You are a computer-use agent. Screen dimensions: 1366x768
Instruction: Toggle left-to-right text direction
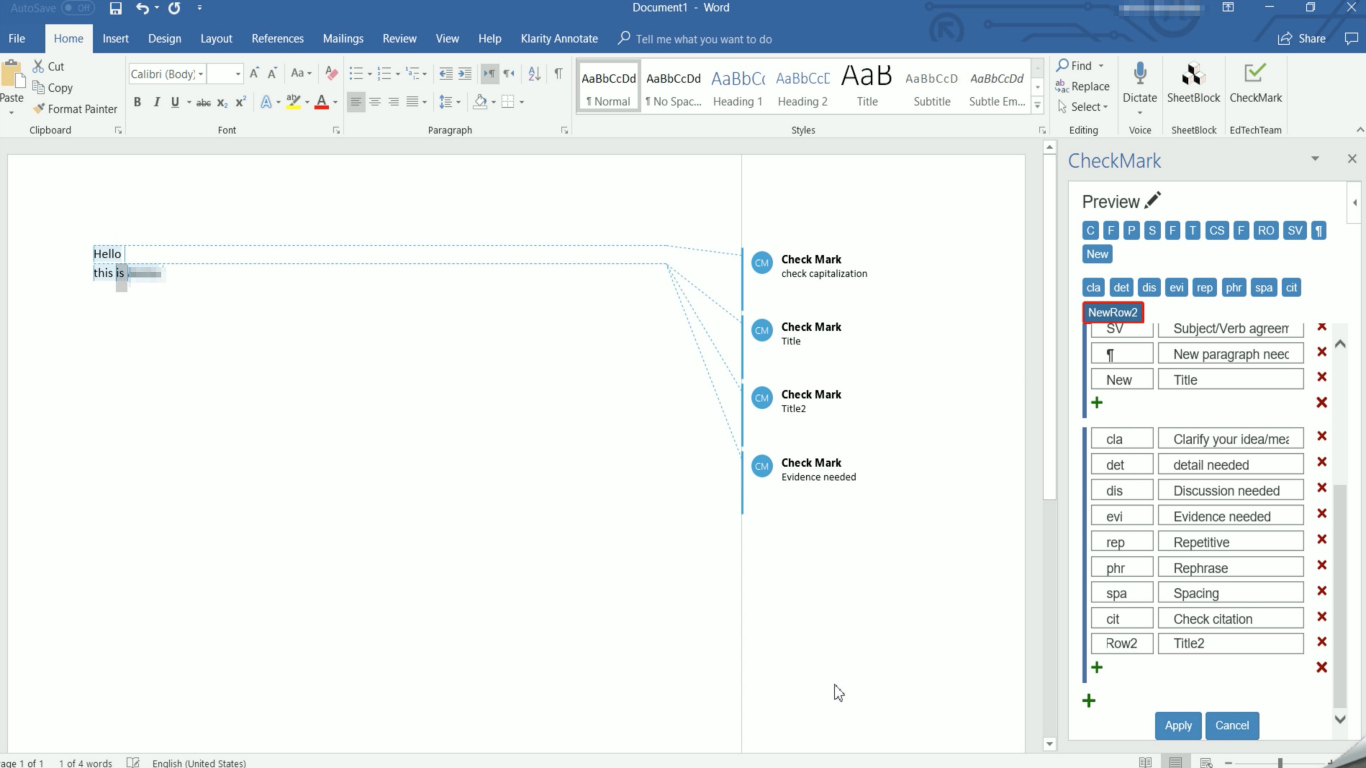pos(489,74)
